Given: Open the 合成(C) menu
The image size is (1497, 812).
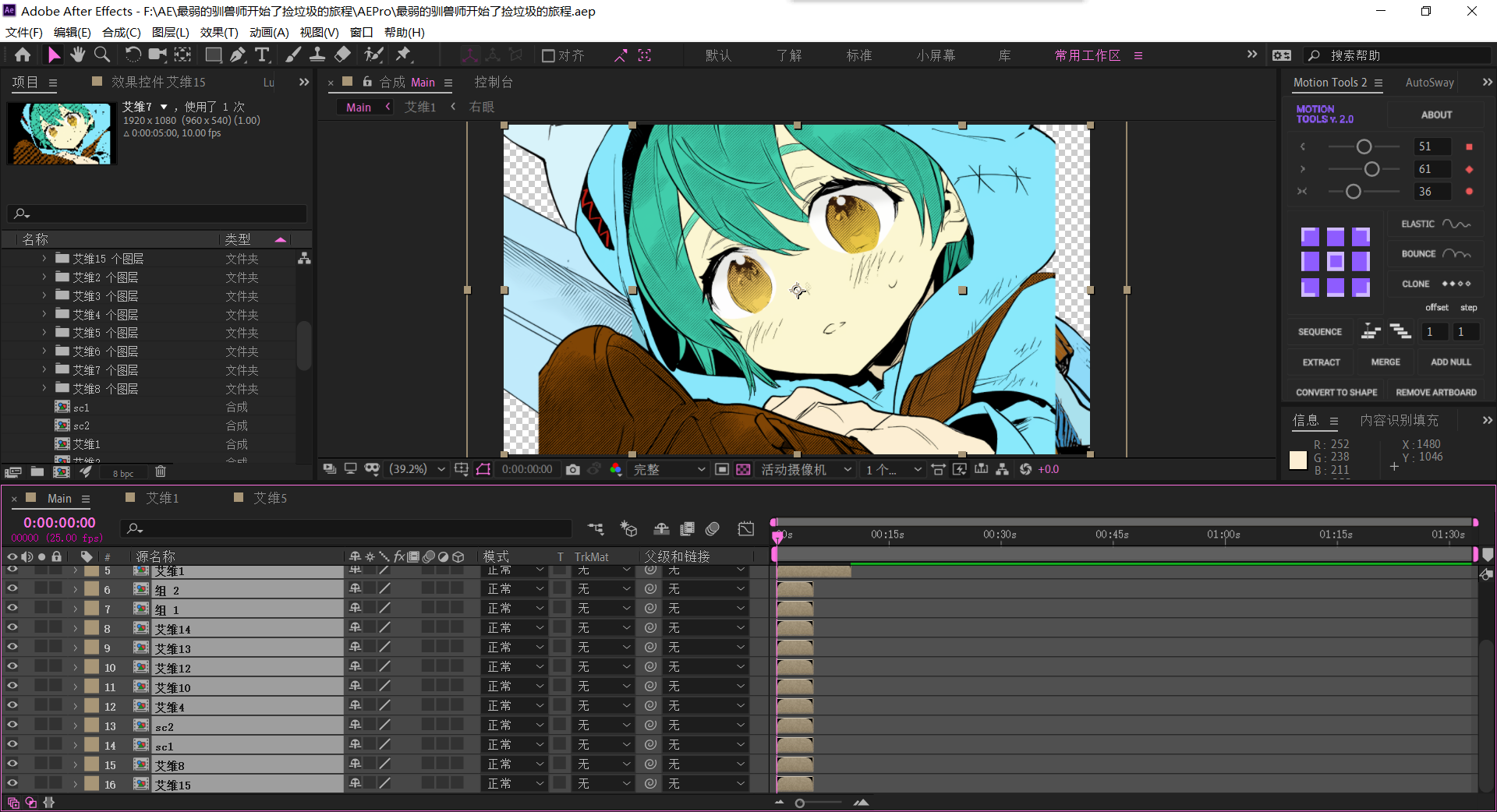Looking at the screenshot, I should [x=121, y=32].
